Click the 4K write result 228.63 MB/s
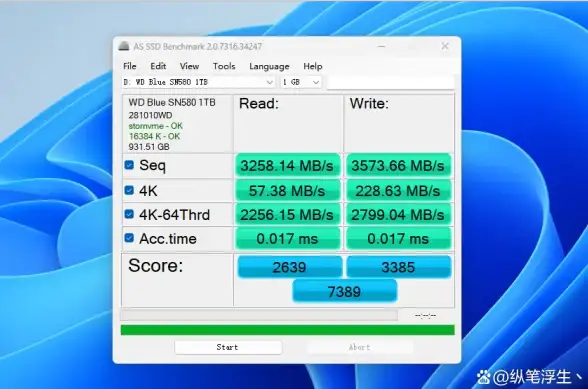The image size is (588, 389). (x=398, y=191)
